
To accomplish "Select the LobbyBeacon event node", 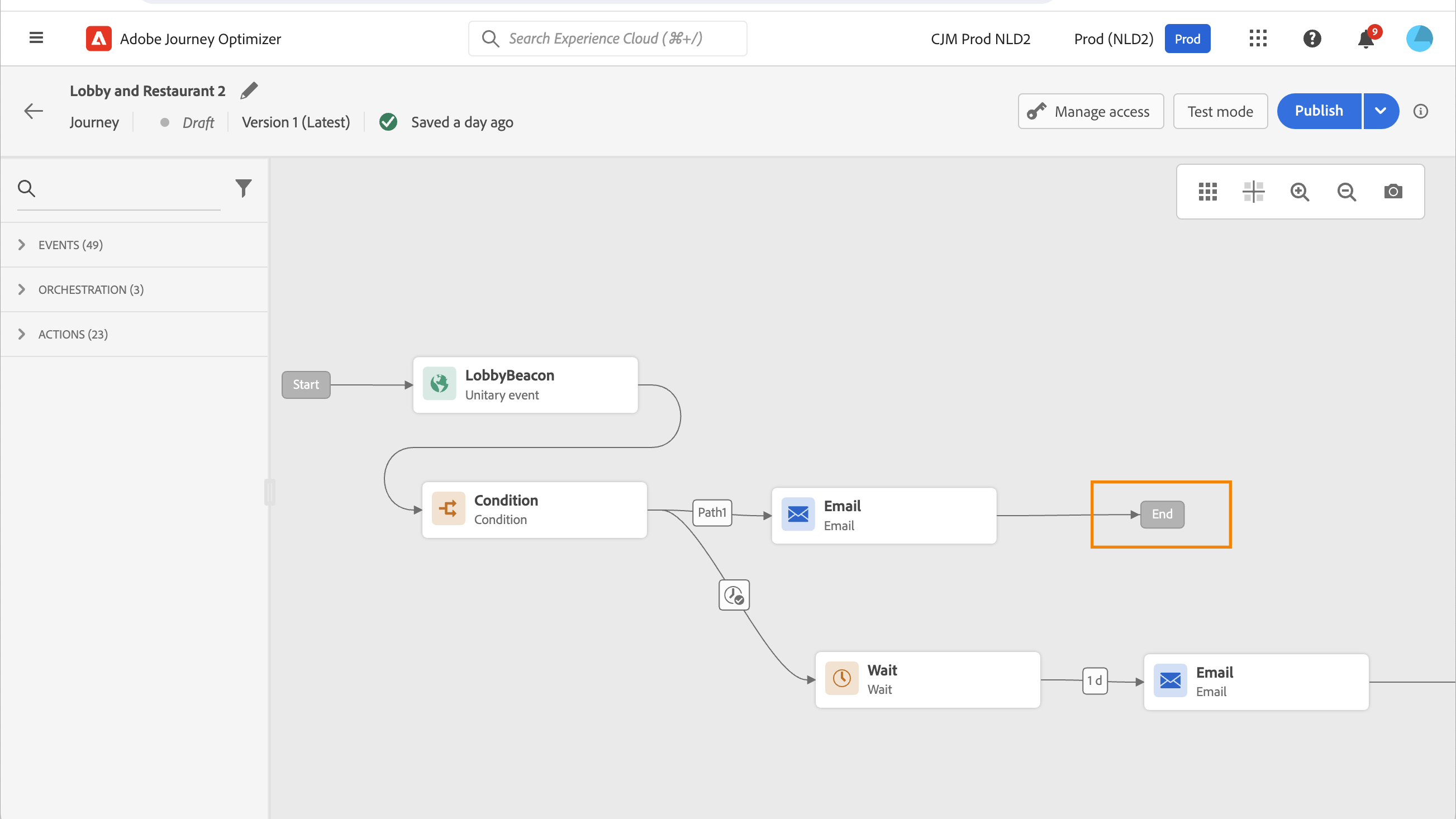I will point(525,384).
